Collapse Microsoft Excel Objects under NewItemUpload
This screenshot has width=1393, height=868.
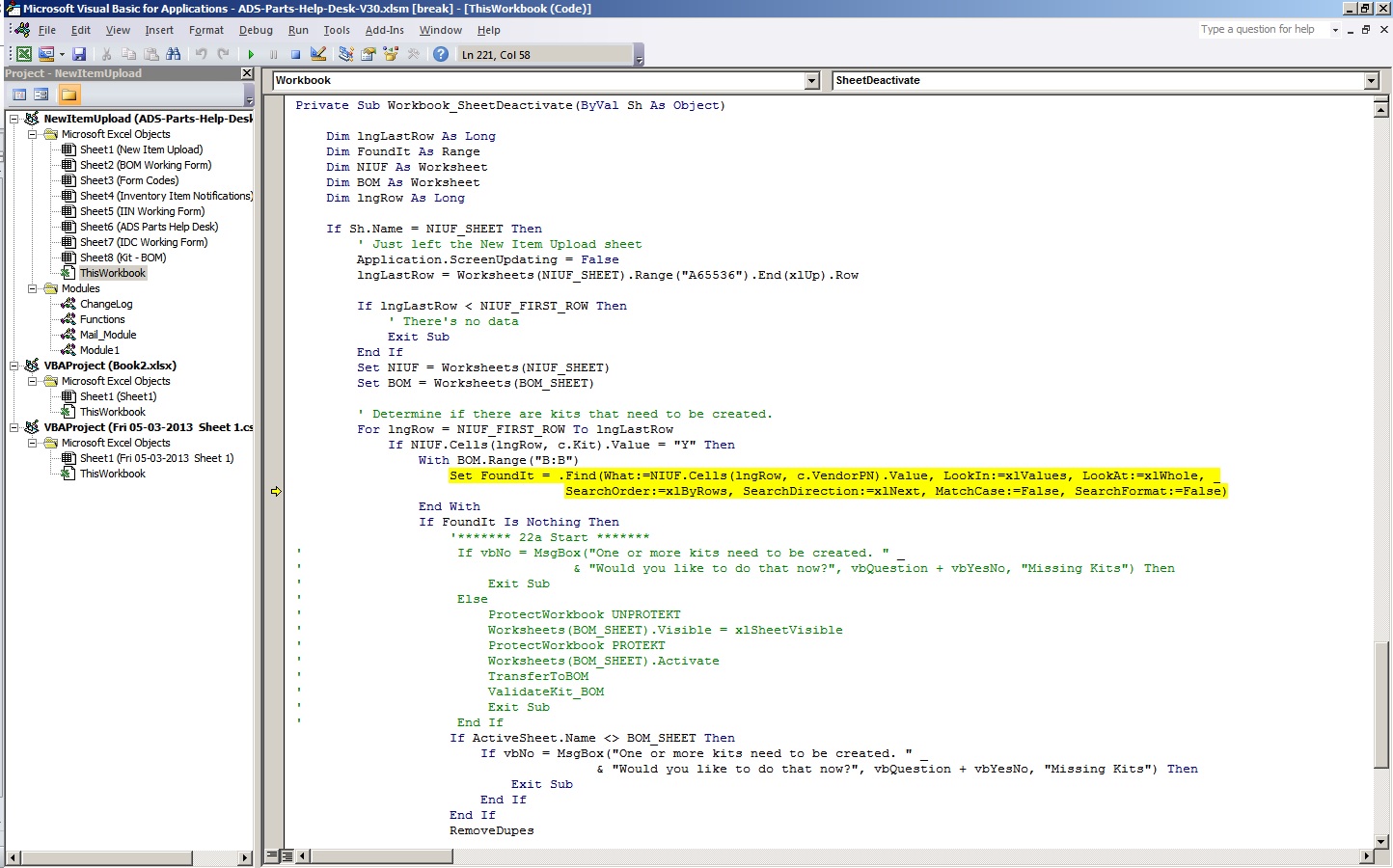[32, 134]
